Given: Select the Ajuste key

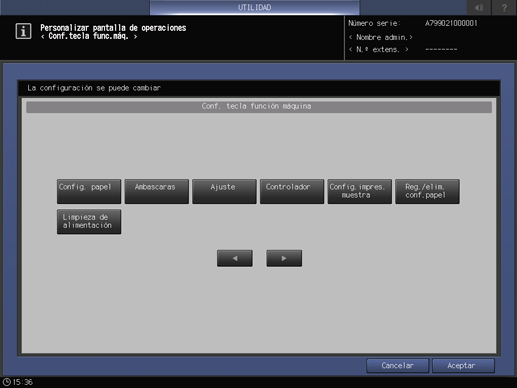Looking at the screenshot, I should [224, 191].
